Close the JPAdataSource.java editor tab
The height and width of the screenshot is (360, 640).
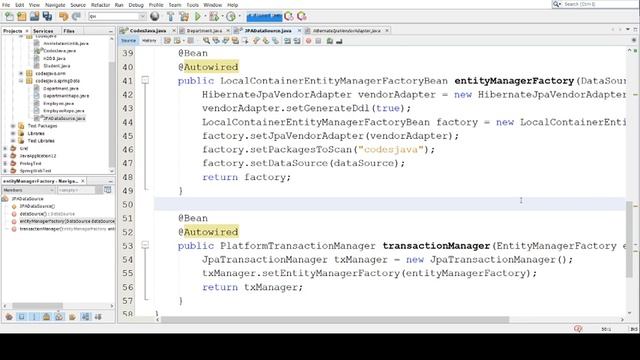coord(299,31)
